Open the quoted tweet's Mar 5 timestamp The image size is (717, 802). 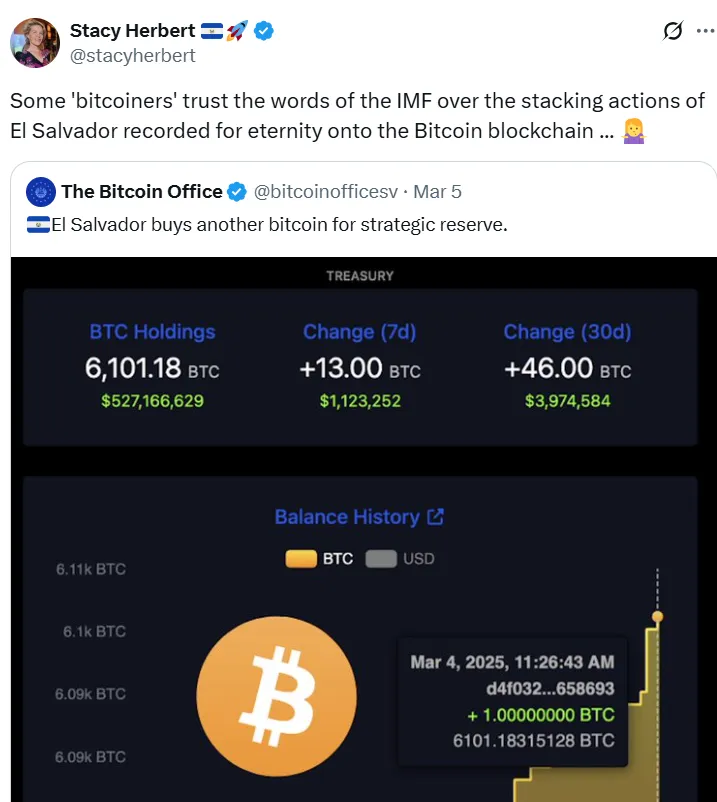[x=438, y=191]
